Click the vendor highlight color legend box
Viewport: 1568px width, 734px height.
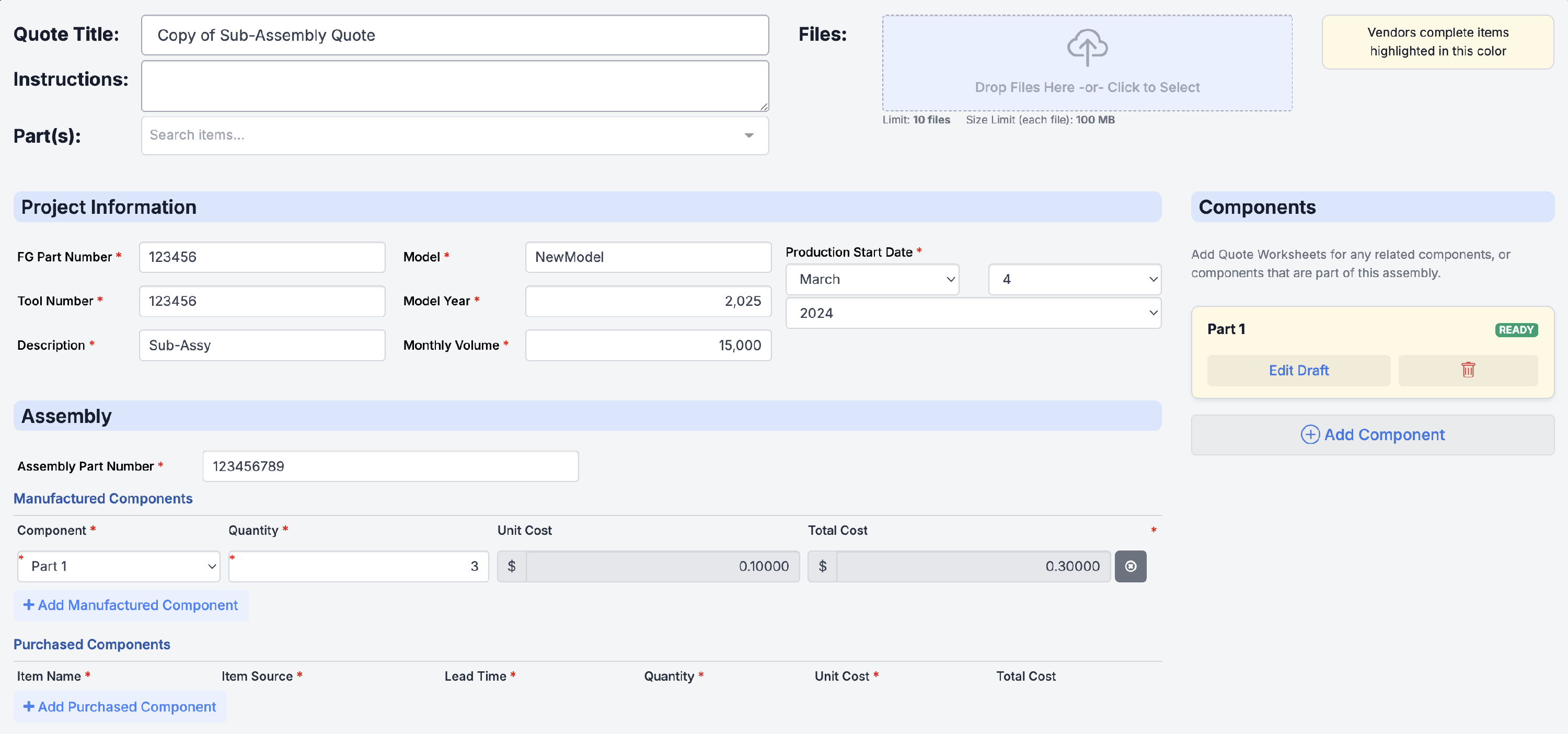coord(1437,42)
